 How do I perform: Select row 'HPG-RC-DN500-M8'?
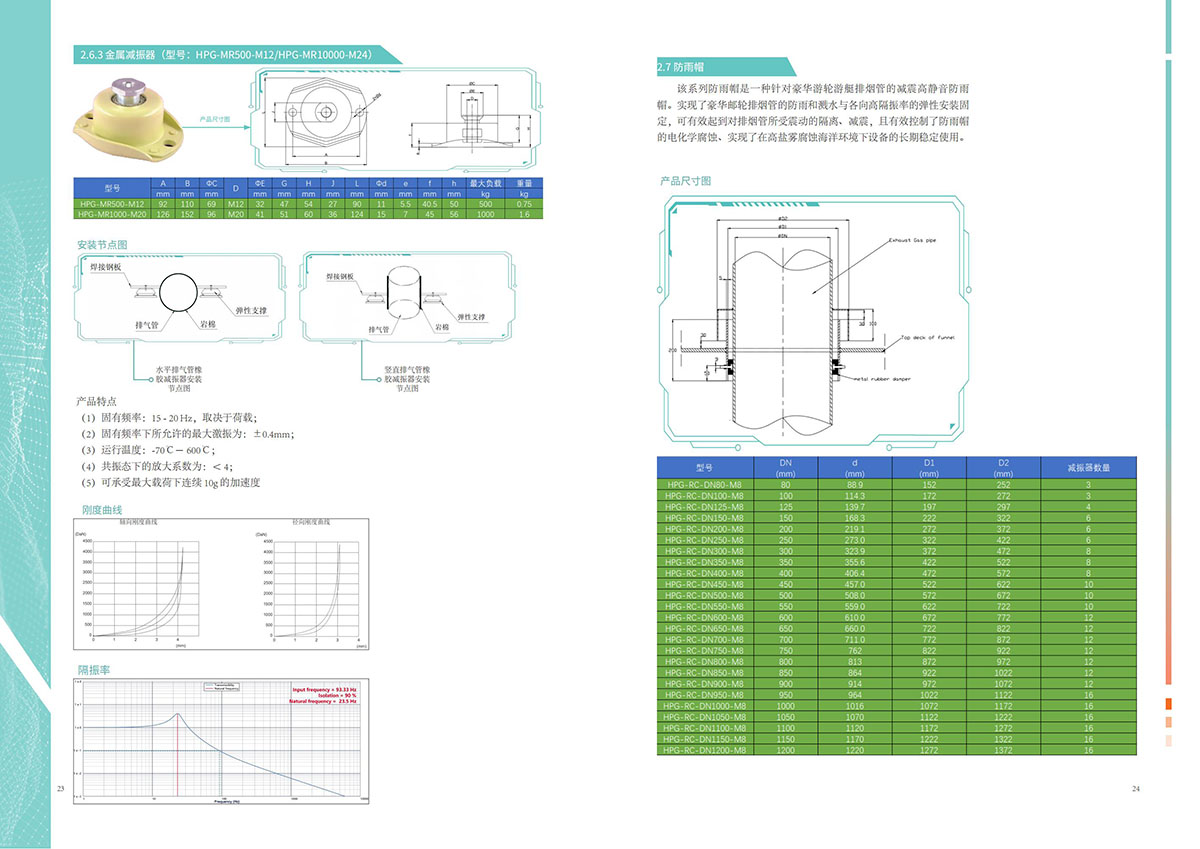pos(897,595)
